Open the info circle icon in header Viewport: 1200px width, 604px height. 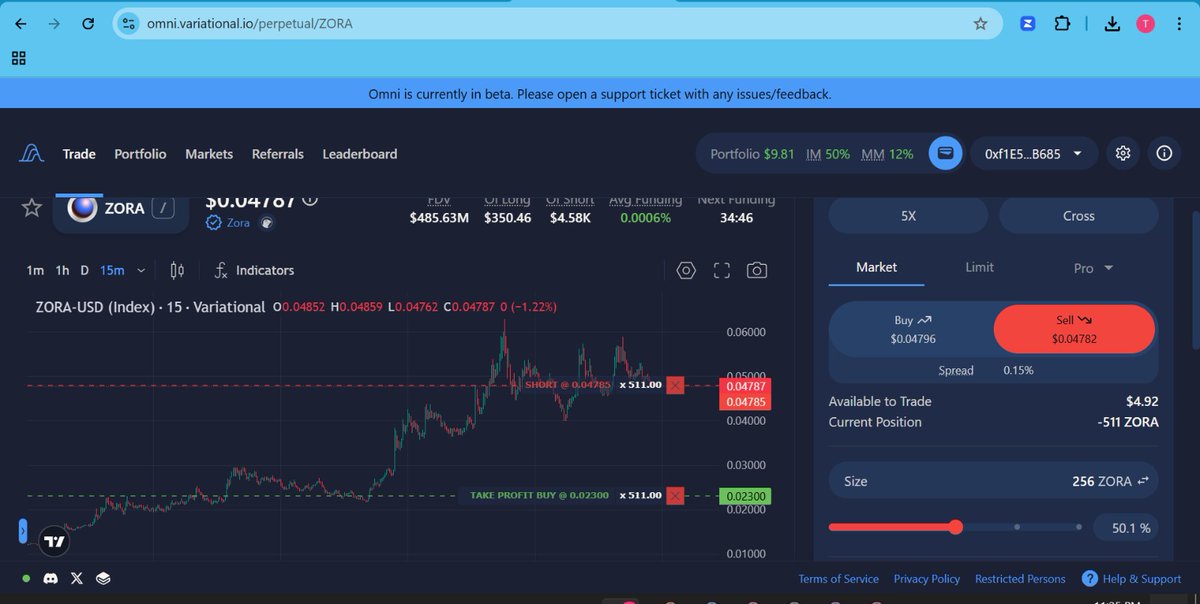pos(1164,154)
